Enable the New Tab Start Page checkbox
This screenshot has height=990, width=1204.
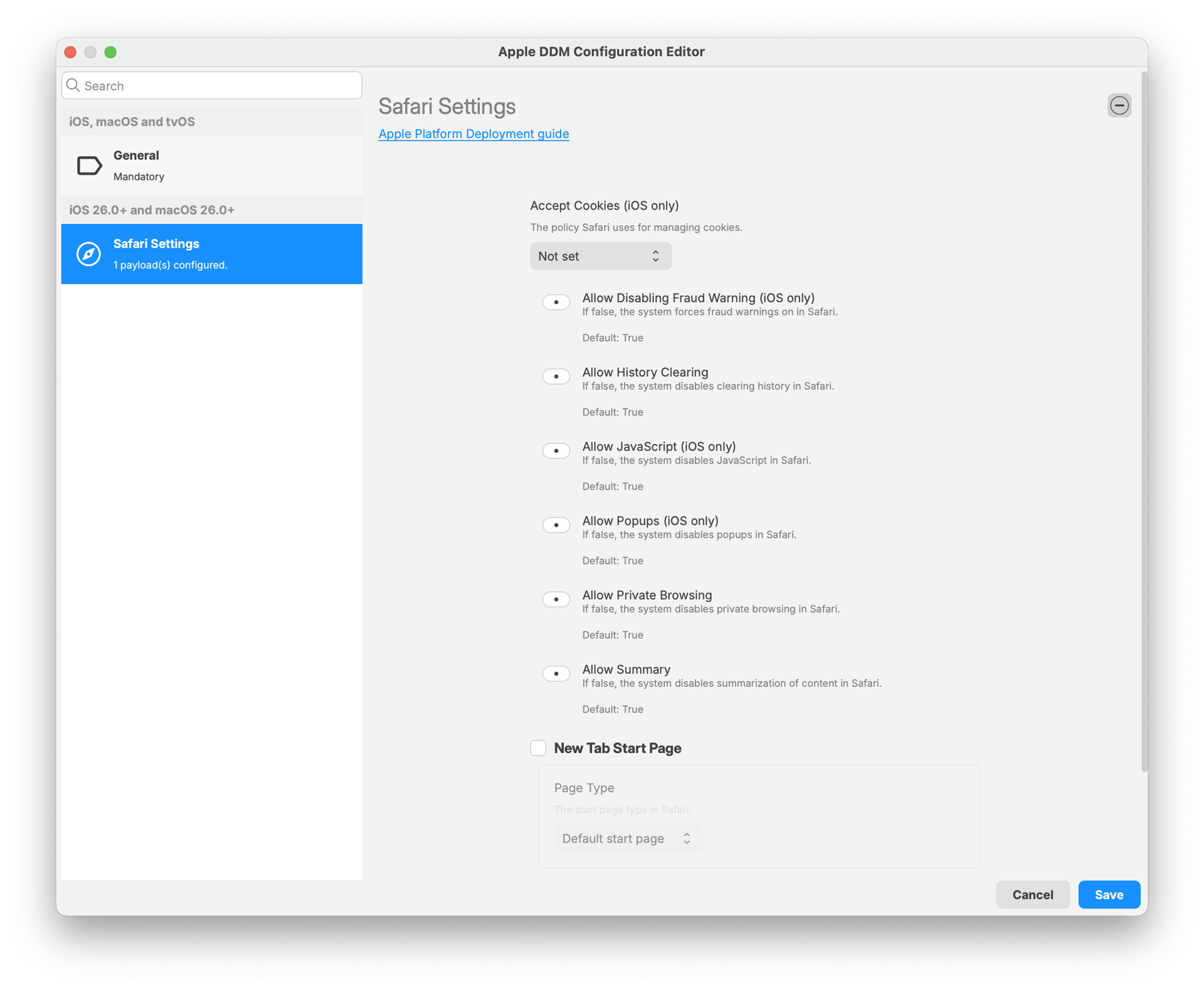(x=538, y=748)
